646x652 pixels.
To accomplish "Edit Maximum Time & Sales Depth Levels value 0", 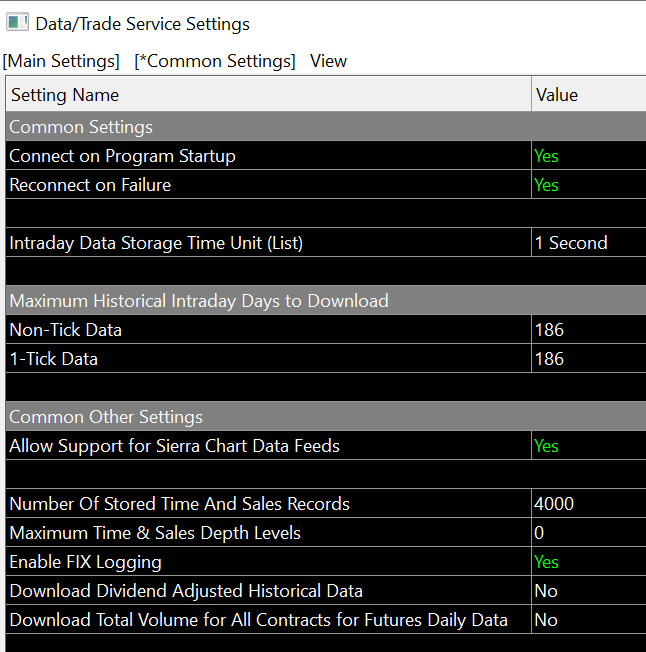I will click(589, 533).
